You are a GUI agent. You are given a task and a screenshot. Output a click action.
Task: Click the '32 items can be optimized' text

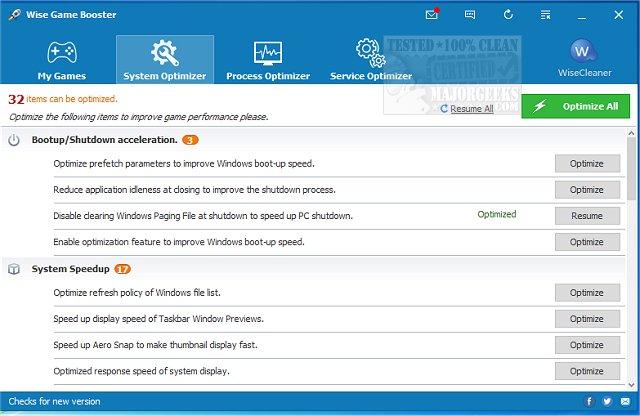(62, 99)
